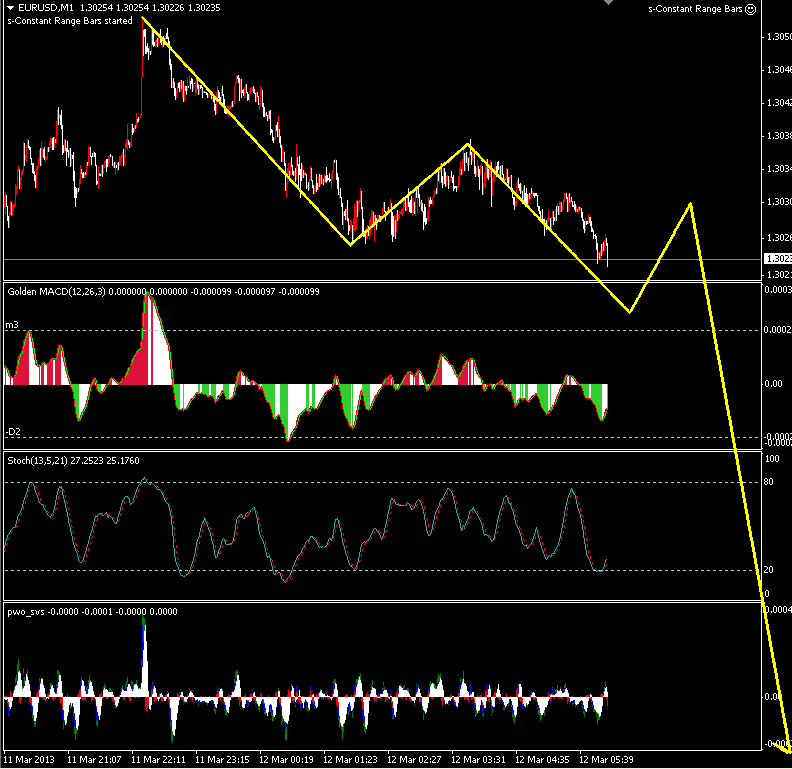Click the chart shift triangle marker at top

click(x=608, y=3)
